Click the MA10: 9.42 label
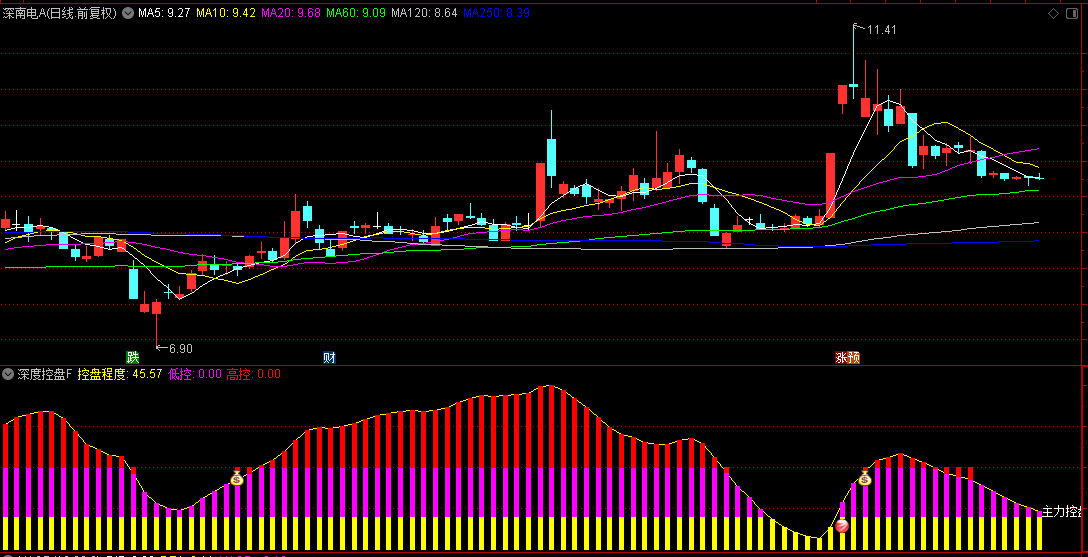1088x557 pixels. pyautogui.click(x=226, y=12)
